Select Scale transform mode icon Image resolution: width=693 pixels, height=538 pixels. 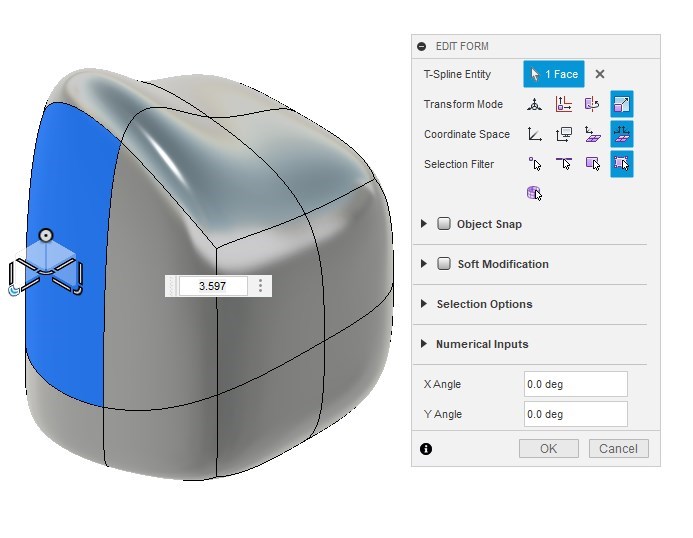click(621, 104)
